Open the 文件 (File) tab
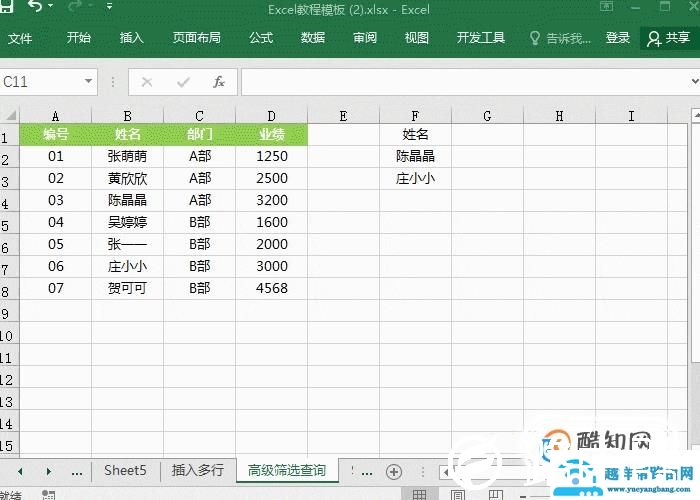This screenshot has height=500, width=700. [x=20, y=38]
